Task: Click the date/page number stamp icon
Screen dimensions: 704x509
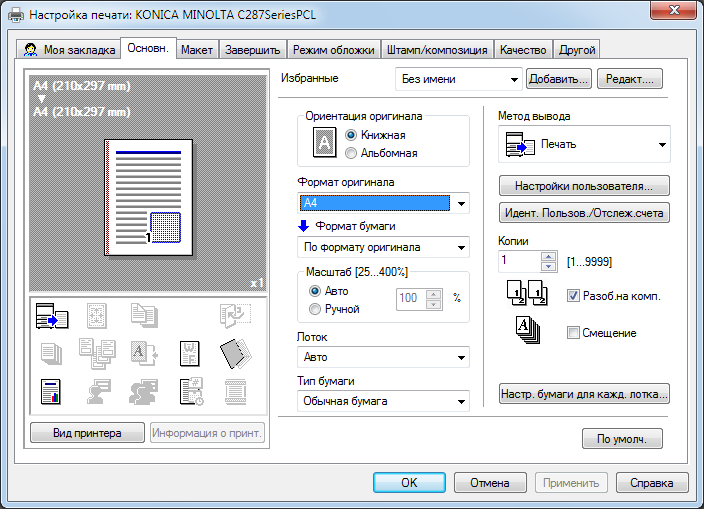Action: (x=192, y=392)
